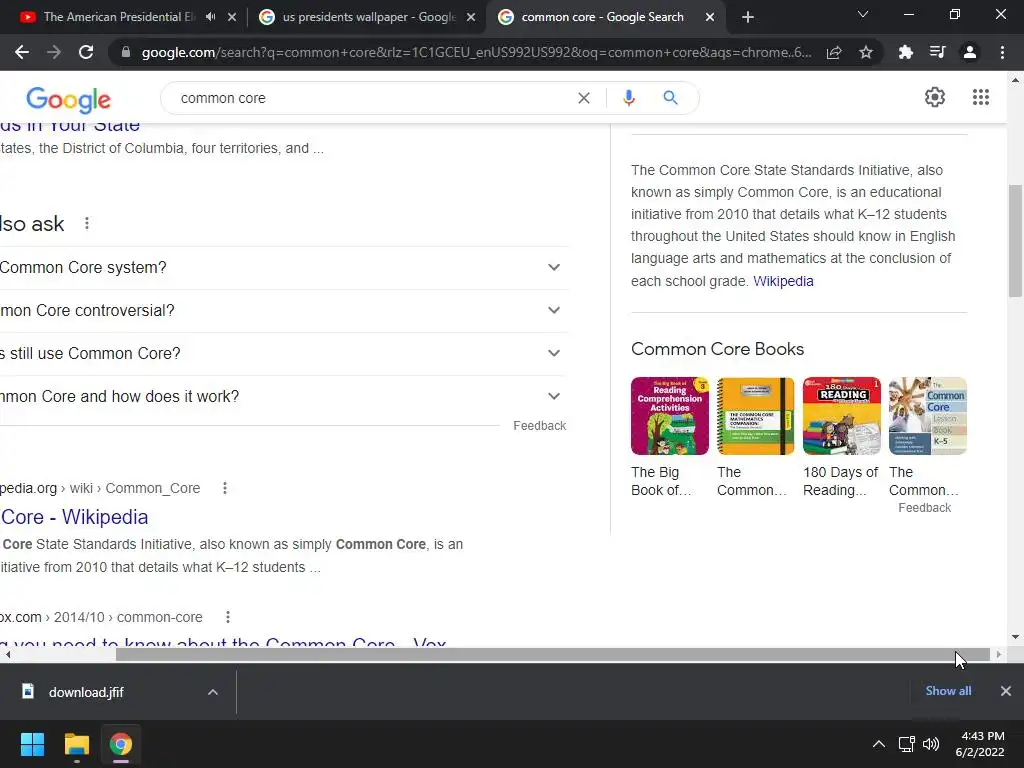Viewport: 1024px width, 768px height.
Task: Close the YouTube Presidential Election tab
Action: pos(232,17)
